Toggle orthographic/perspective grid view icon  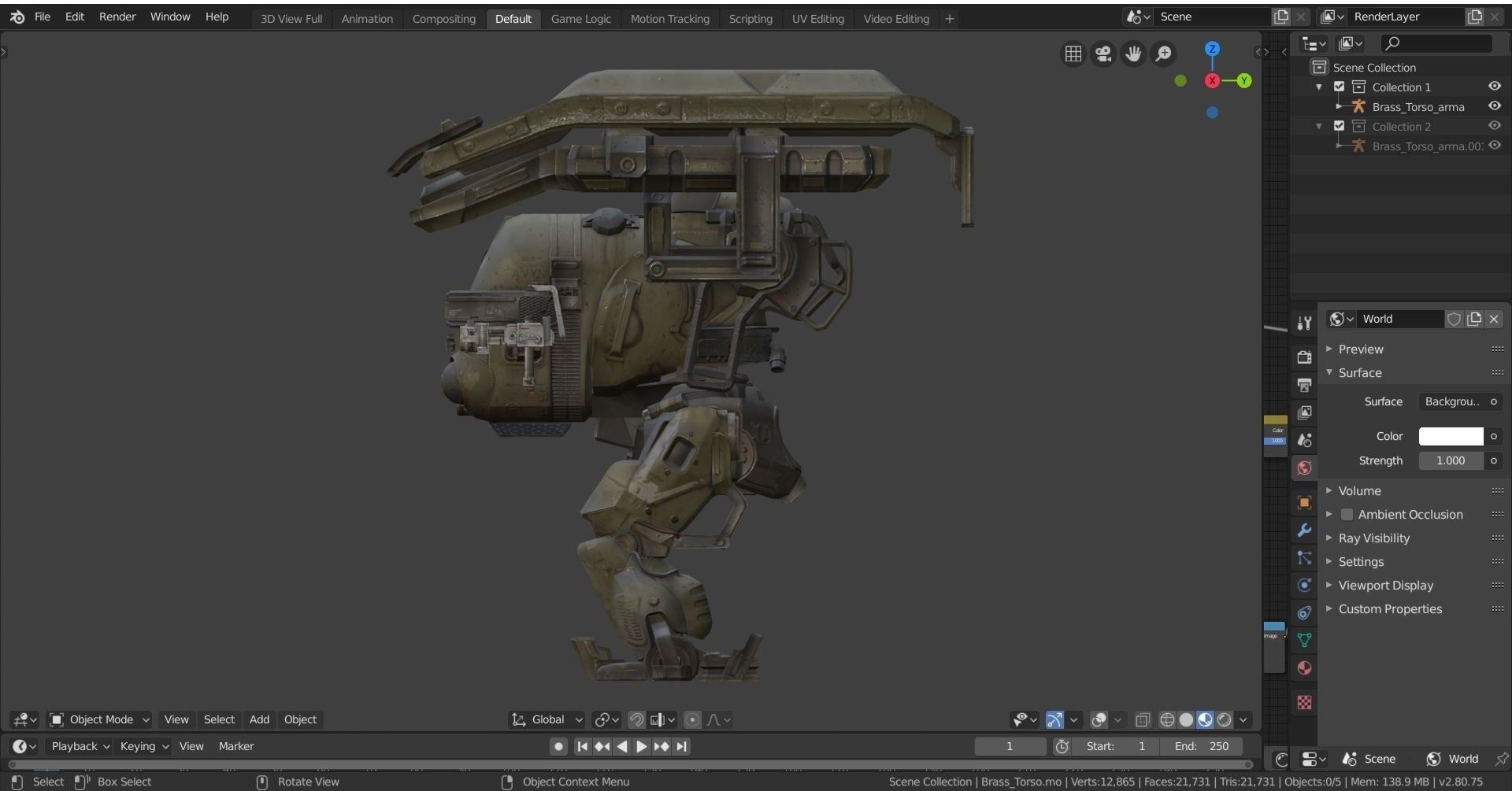click(1073, 54)
